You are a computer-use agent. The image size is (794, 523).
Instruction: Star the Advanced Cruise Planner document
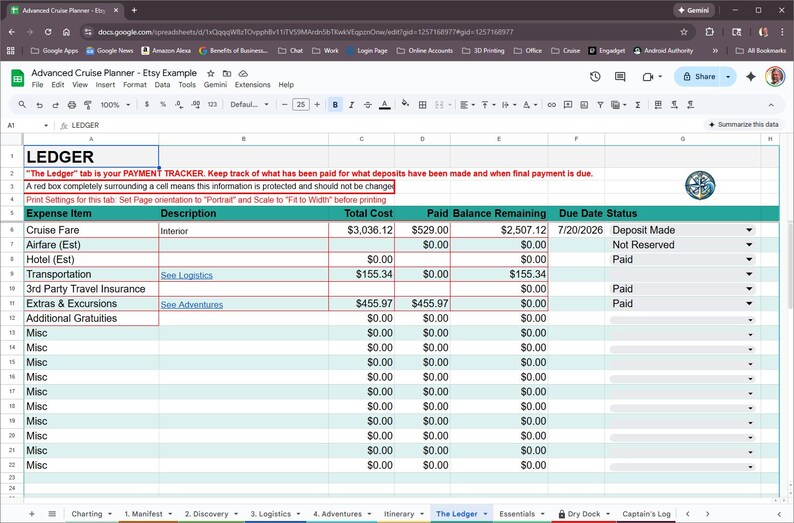point(211,73)
